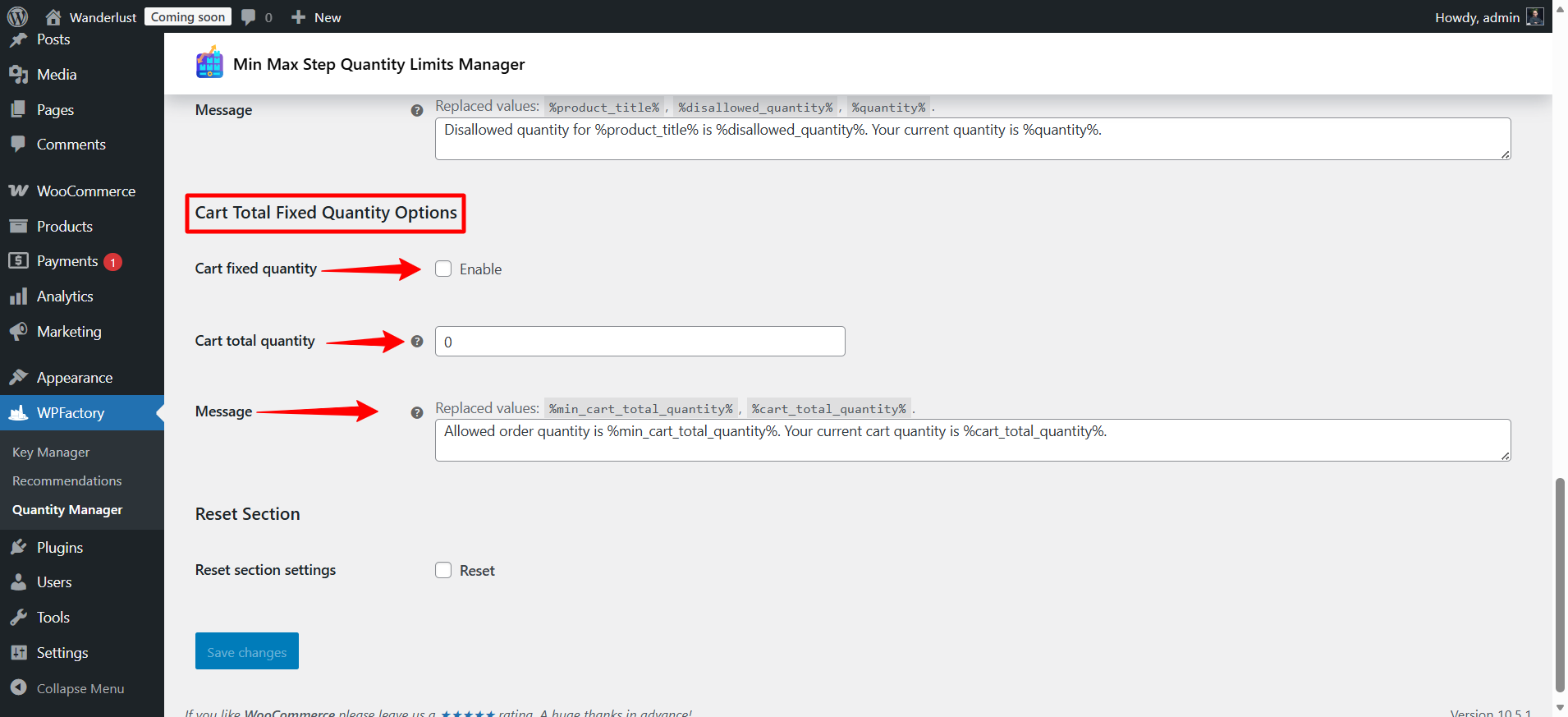The width and height of the screenshot is (1568, 717).
Task: Click the Posts pin icon in sidebar
Action: [x=18, y=39]
